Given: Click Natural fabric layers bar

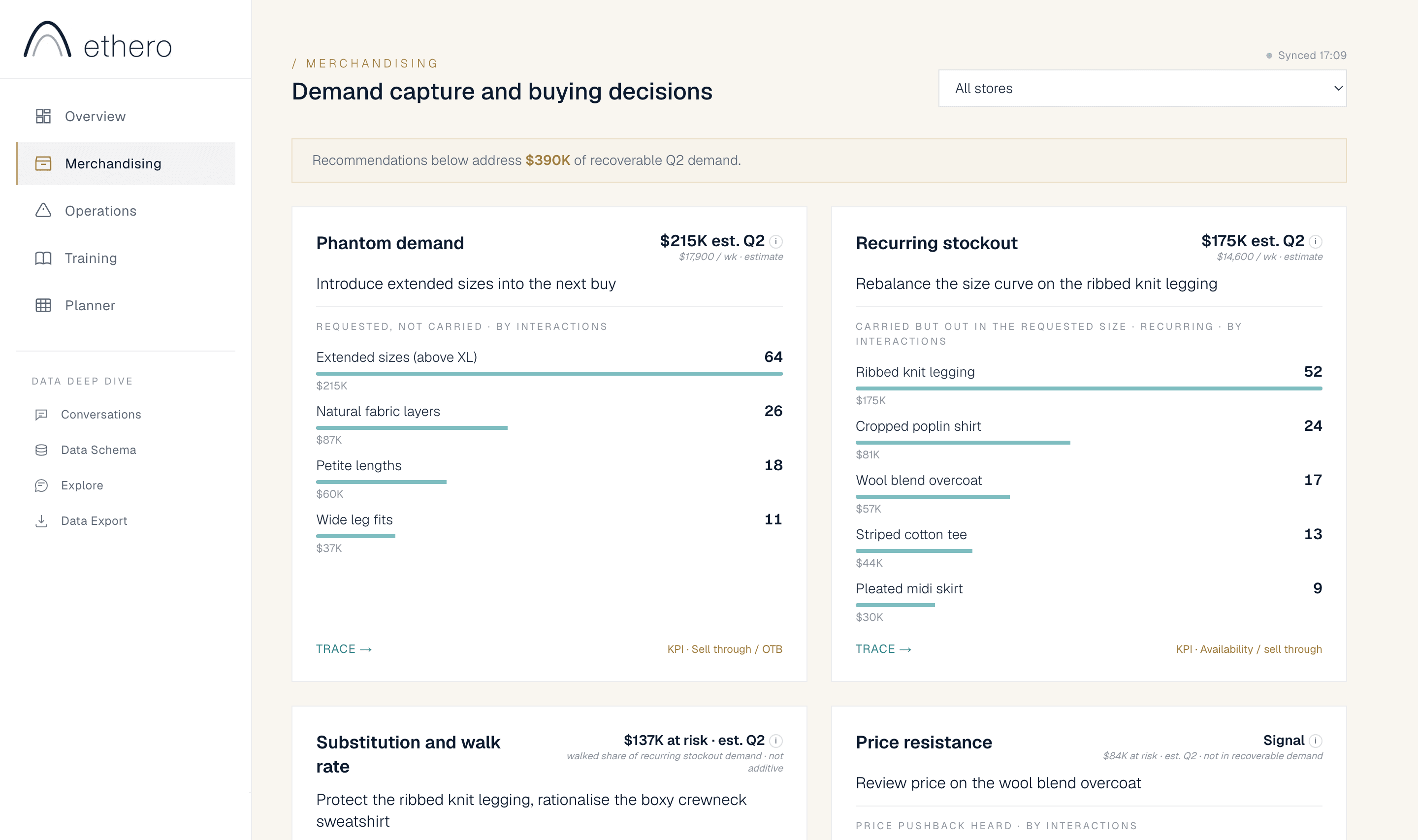Looking at the screenshot, I should tap(411, 428).
